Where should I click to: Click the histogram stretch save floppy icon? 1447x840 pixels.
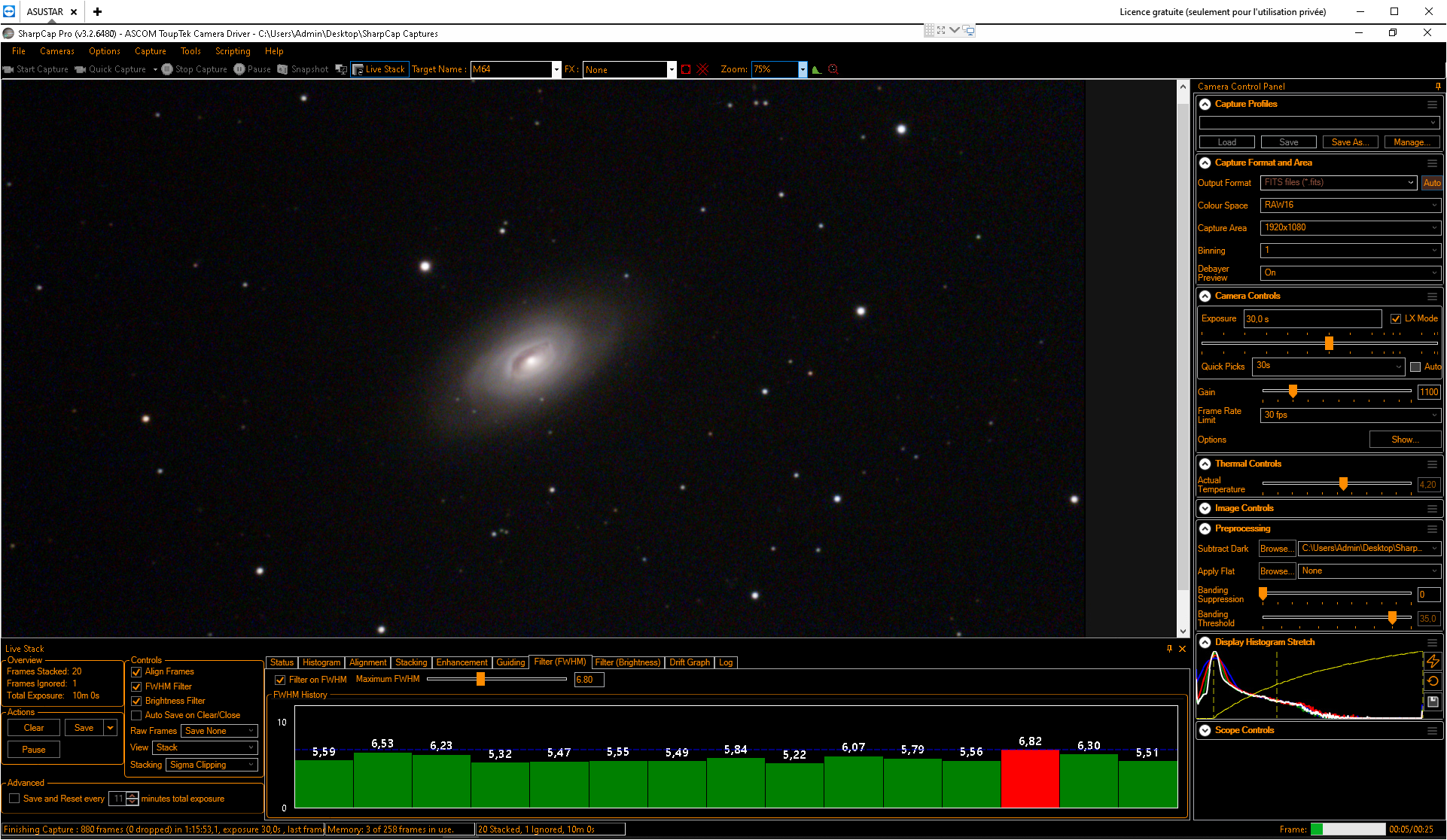(1433, 702)
